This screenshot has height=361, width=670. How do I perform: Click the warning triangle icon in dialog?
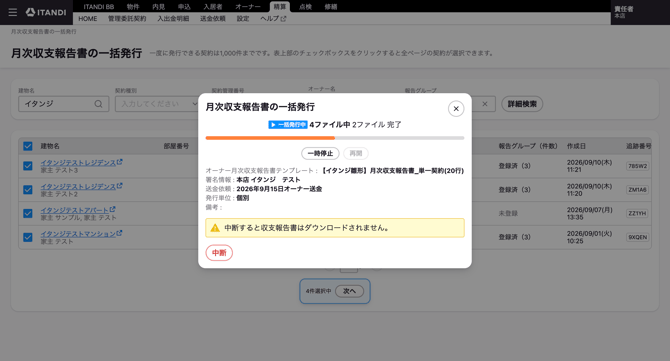click(215, 228)
